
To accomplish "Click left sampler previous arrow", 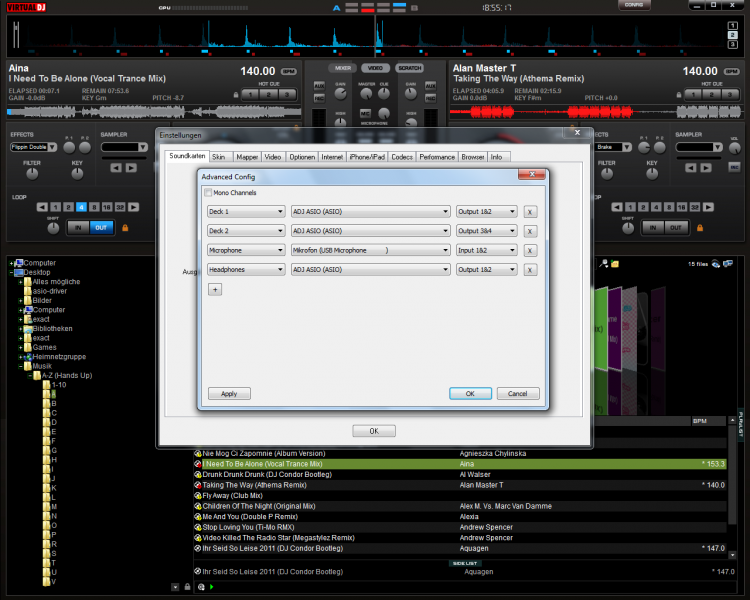I will click(x=116, y=167).
